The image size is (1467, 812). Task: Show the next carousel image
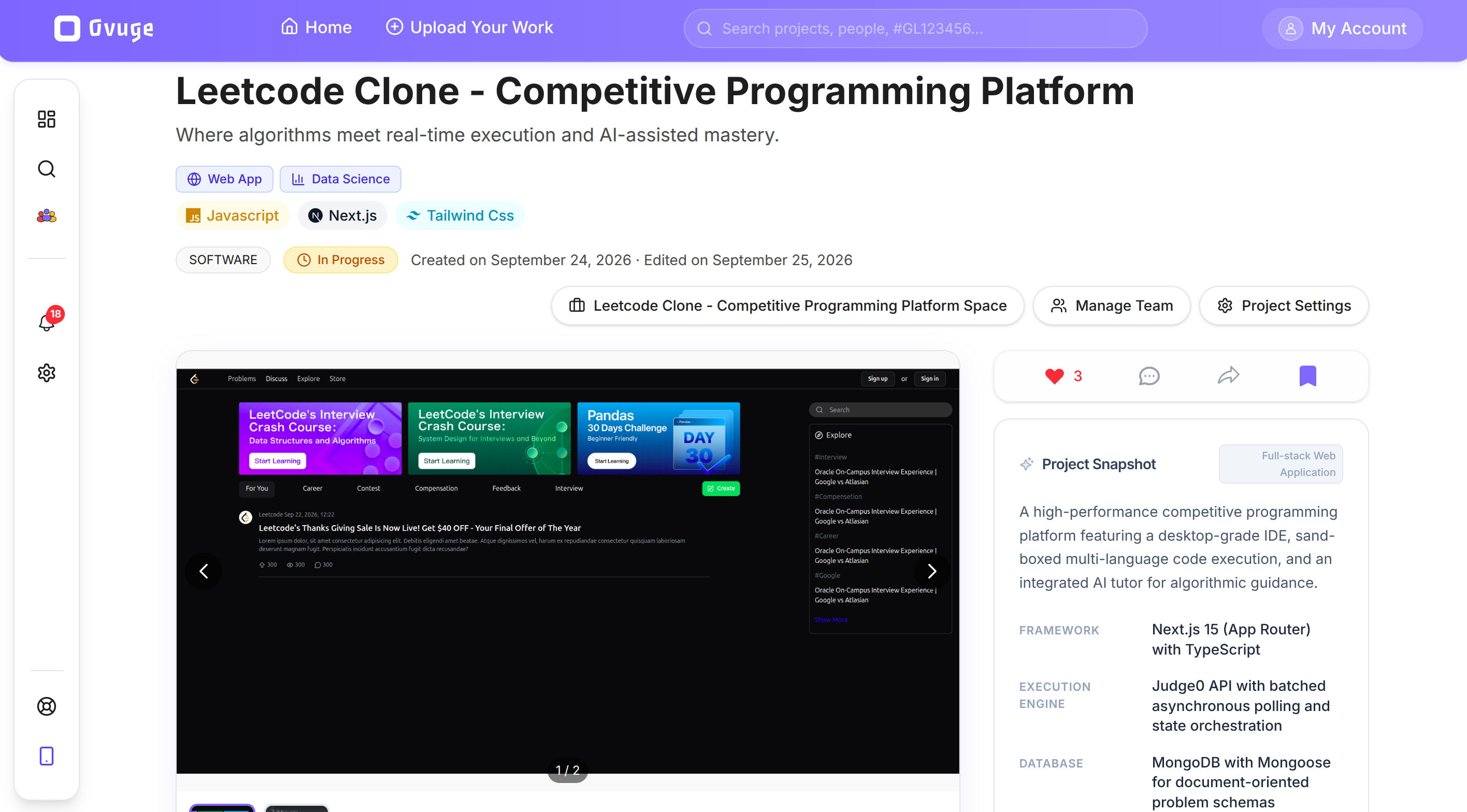[x=932, y=571]
